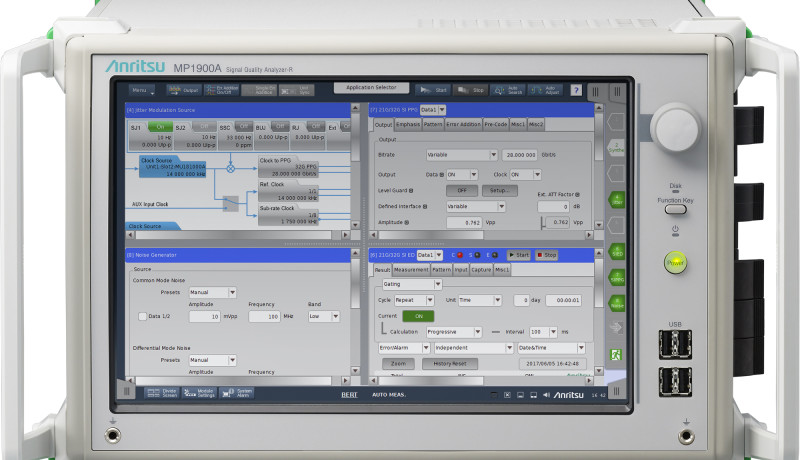
Task: Open the Defined Interface Variable dropdown
Action: point(476,207)
